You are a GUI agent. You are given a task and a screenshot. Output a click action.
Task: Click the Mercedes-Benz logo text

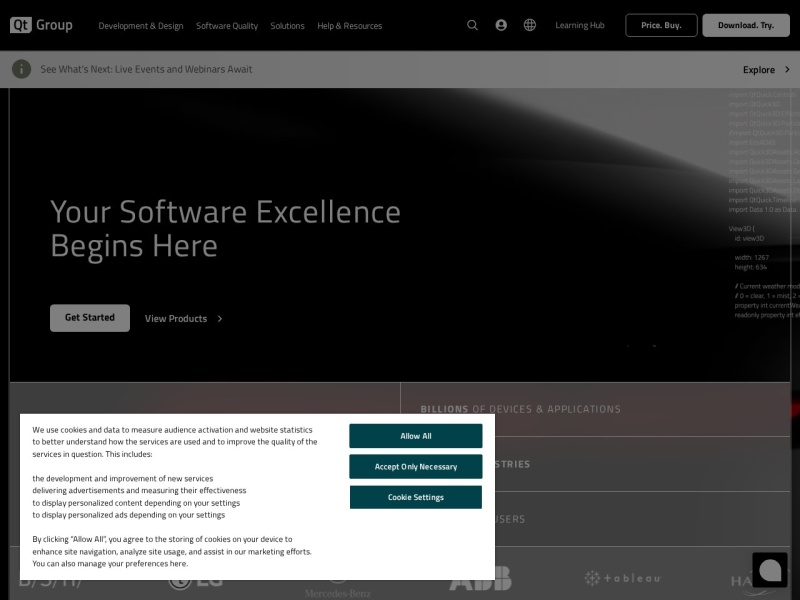point(338,593)
